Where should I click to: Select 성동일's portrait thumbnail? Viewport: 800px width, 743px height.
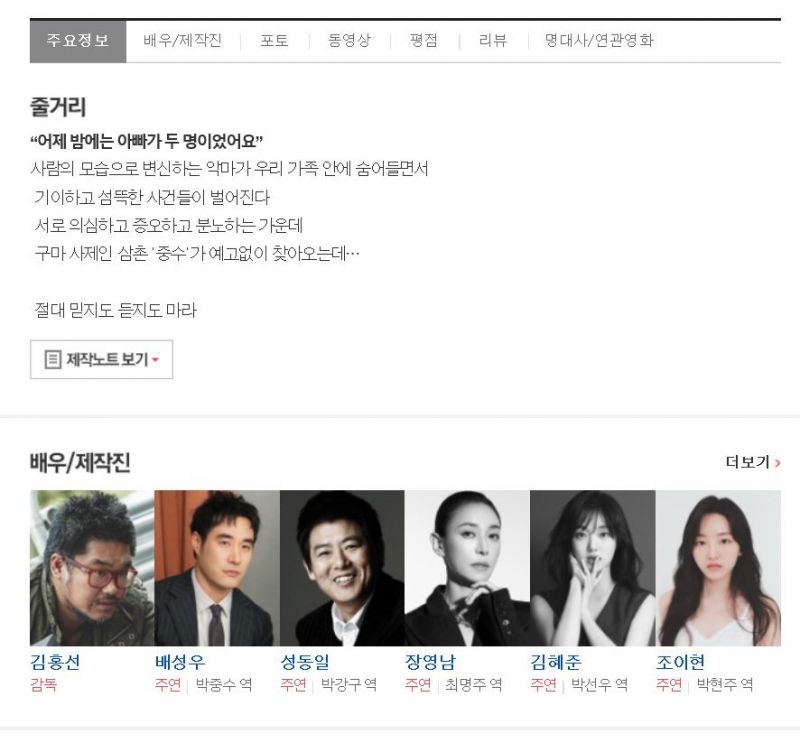342,568
